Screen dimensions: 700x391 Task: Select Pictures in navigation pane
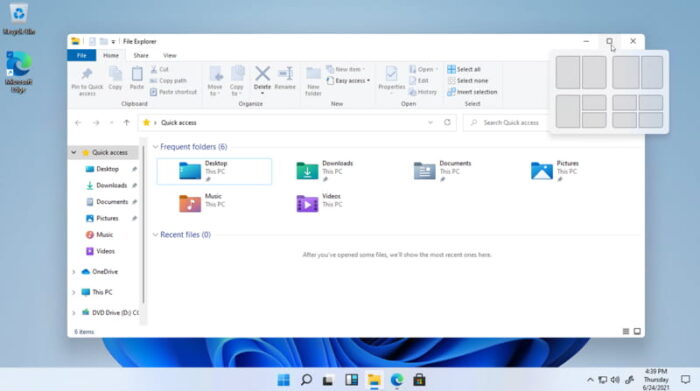click(x=107, y=218)
